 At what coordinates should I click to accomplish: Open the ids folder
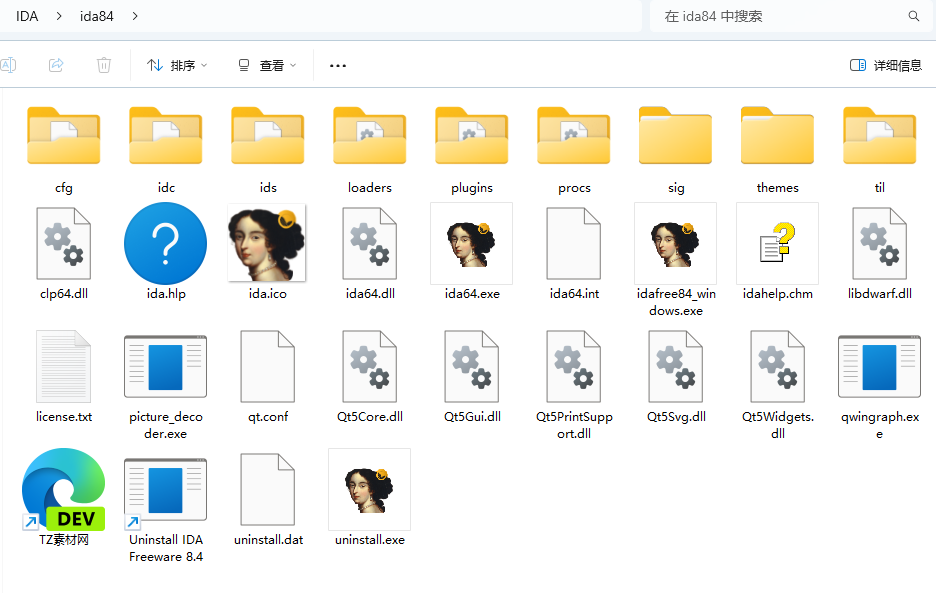pyautogui.click(x=268, y=136)
